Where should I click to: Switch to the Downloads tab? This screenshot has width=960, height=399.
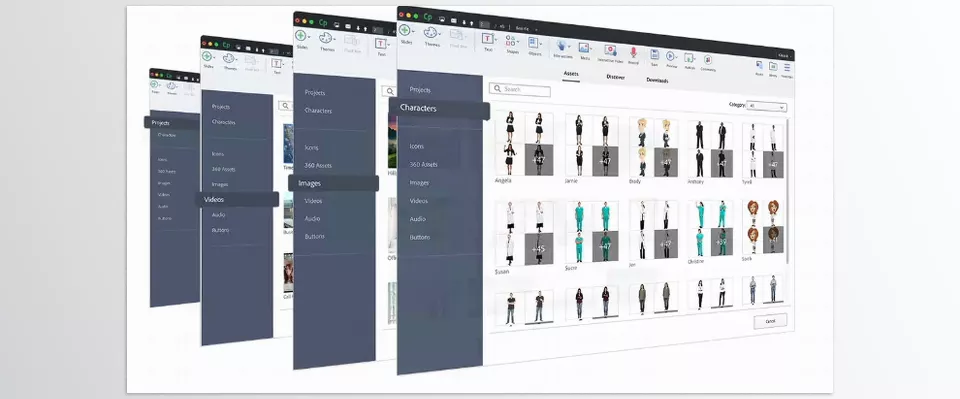pos(657,80)
